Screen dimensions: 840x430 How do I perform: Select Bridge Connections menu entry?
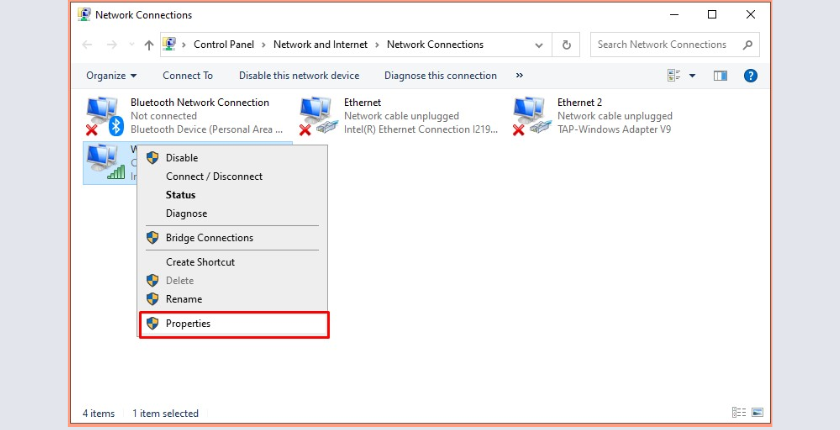[234, 238]
